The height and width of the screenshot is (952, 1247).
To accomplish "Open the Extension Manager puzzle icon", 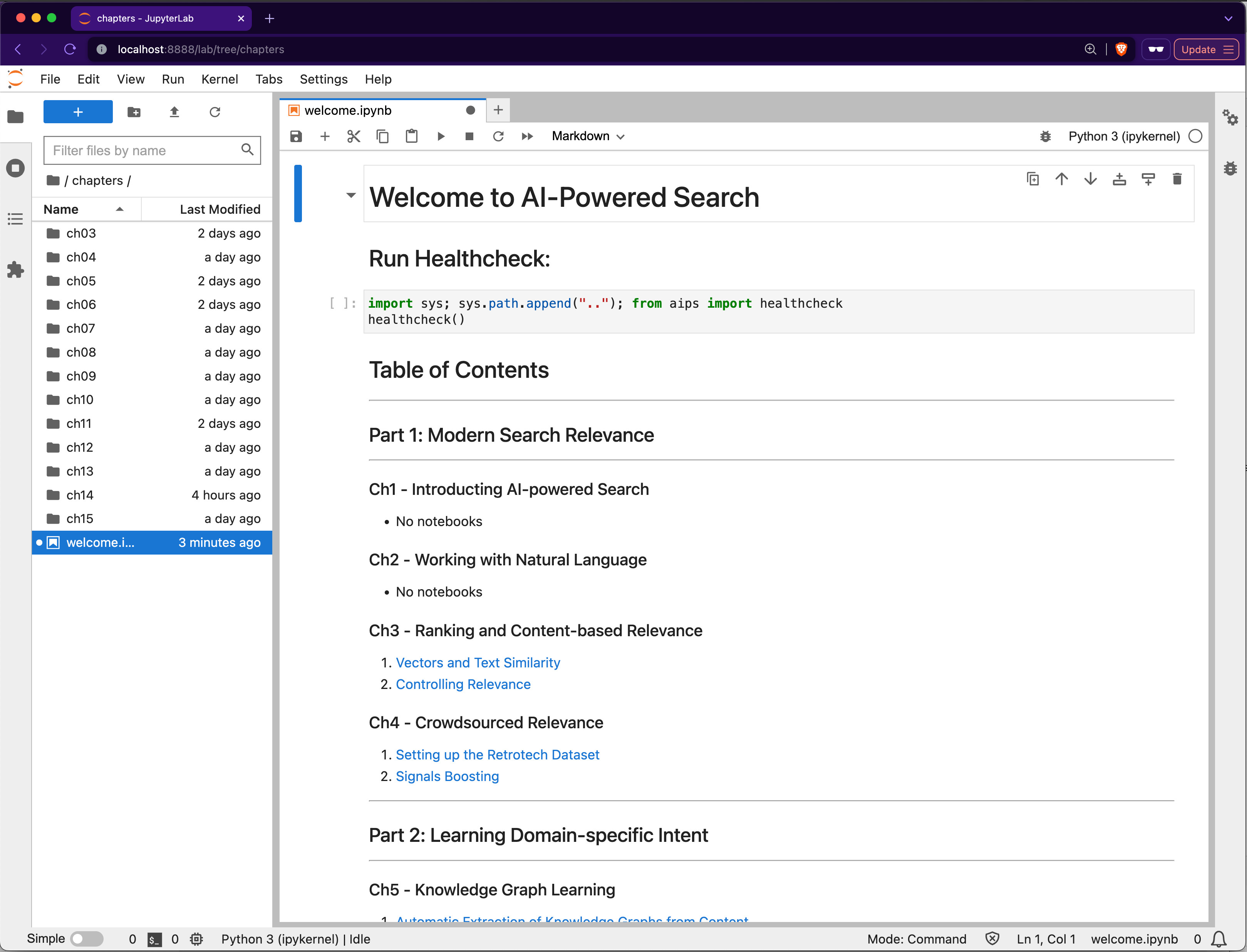I will point(15,269).
